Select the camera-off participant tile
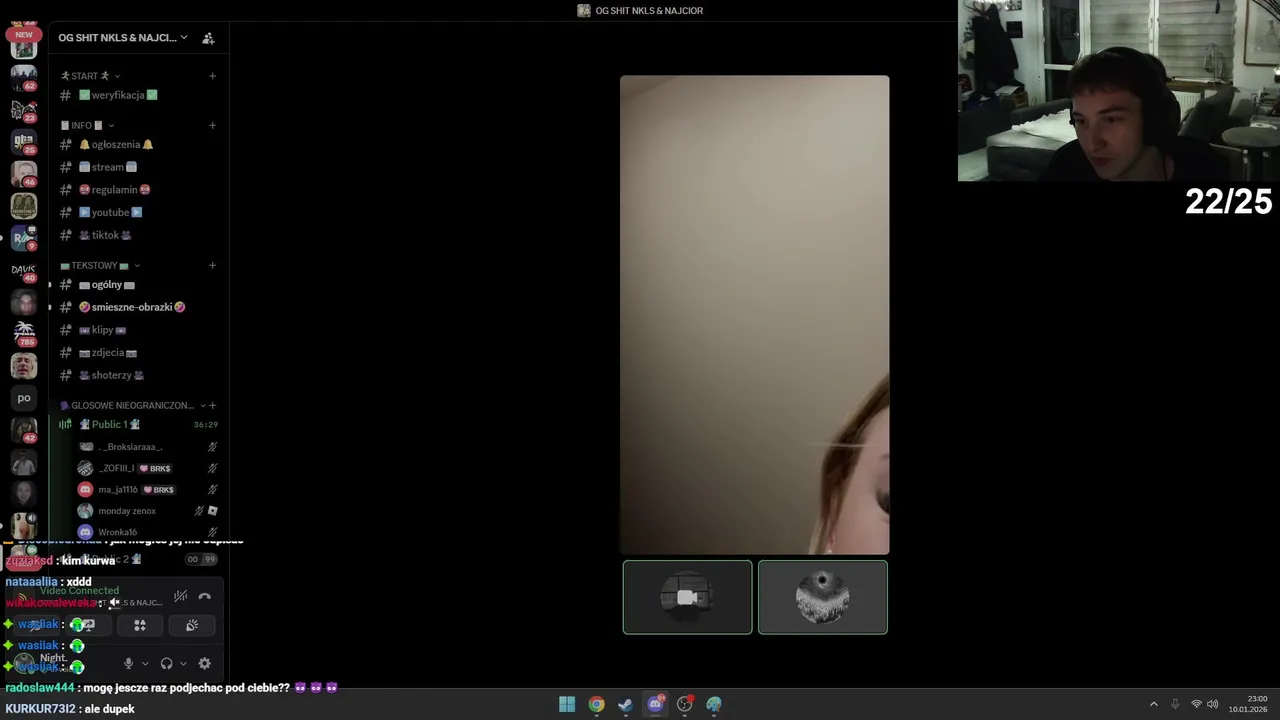The image size is (1280, 720). click(x=687, y=597)
